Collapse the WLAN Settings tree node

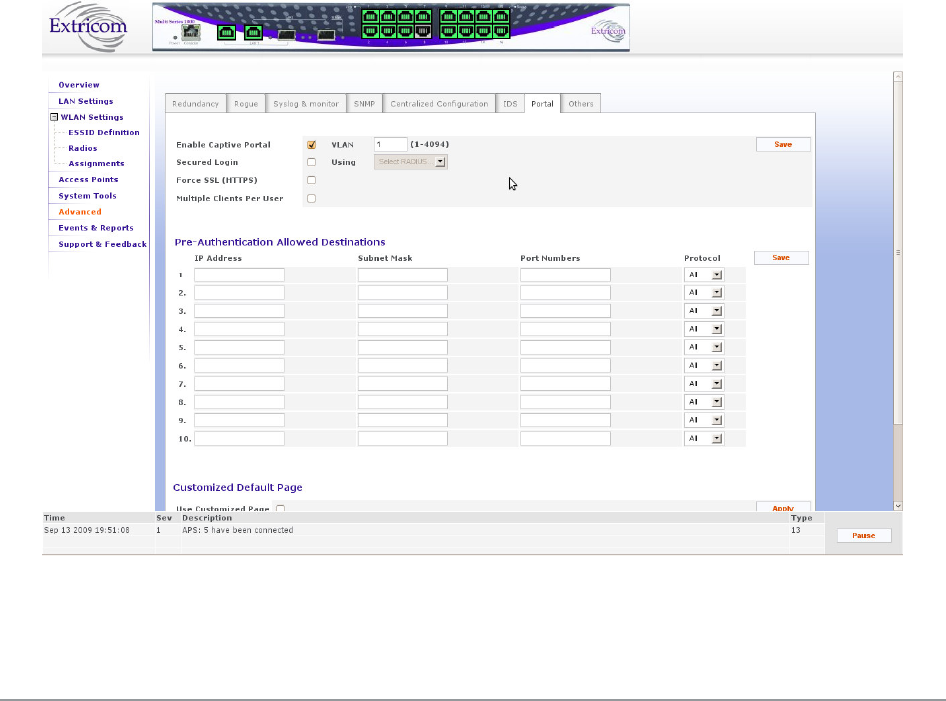(x=54, y=117)
